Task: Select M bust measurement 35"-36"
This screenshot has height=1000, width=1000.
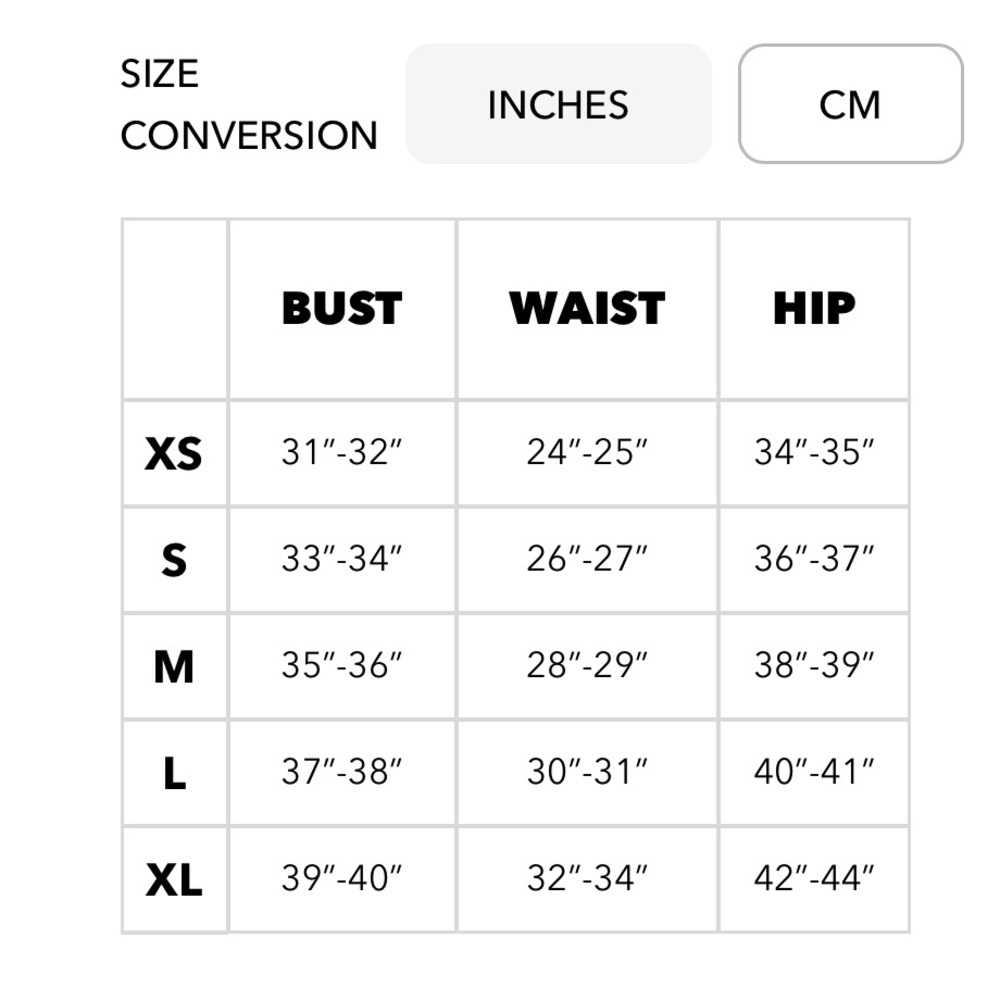Action: tap(342, 665)
